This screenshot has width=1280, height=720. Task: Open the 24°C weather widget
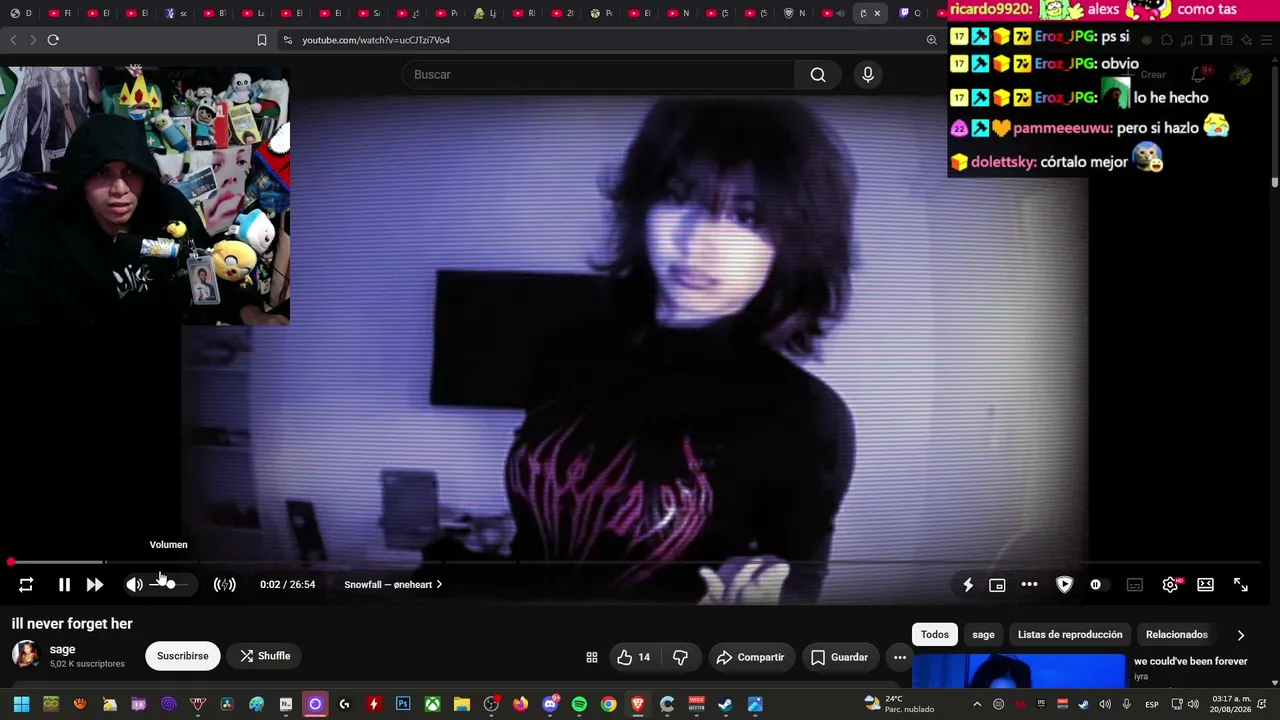[x=898, y=704]
